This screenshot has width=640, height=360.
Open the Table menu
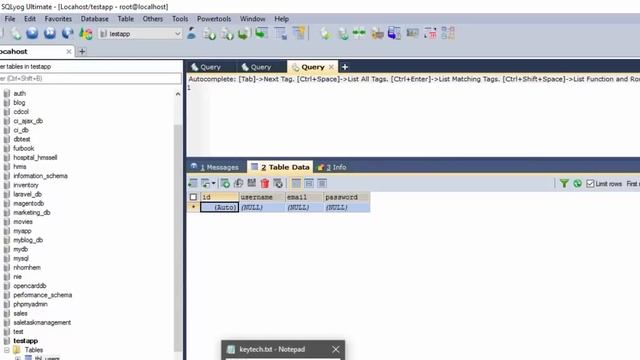point(126,19)
